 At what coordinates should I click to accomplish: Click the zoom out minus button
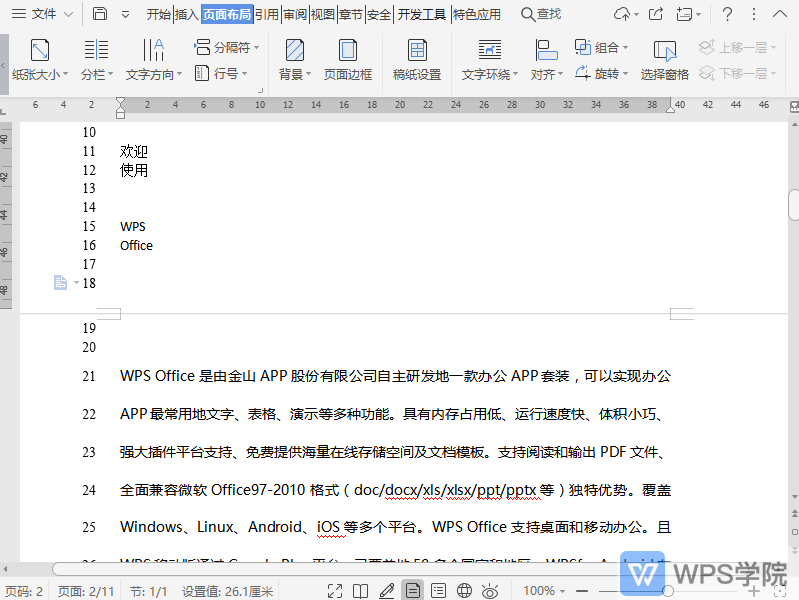(582, 591)
